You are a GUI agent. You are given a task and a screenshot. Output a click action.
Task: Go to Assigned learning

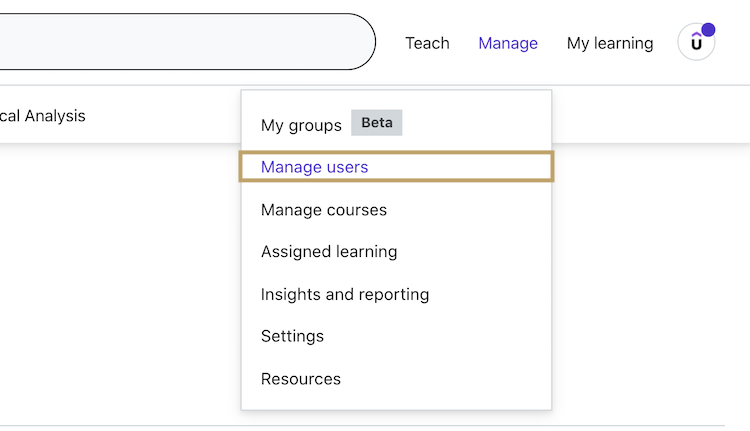(329, 252)
